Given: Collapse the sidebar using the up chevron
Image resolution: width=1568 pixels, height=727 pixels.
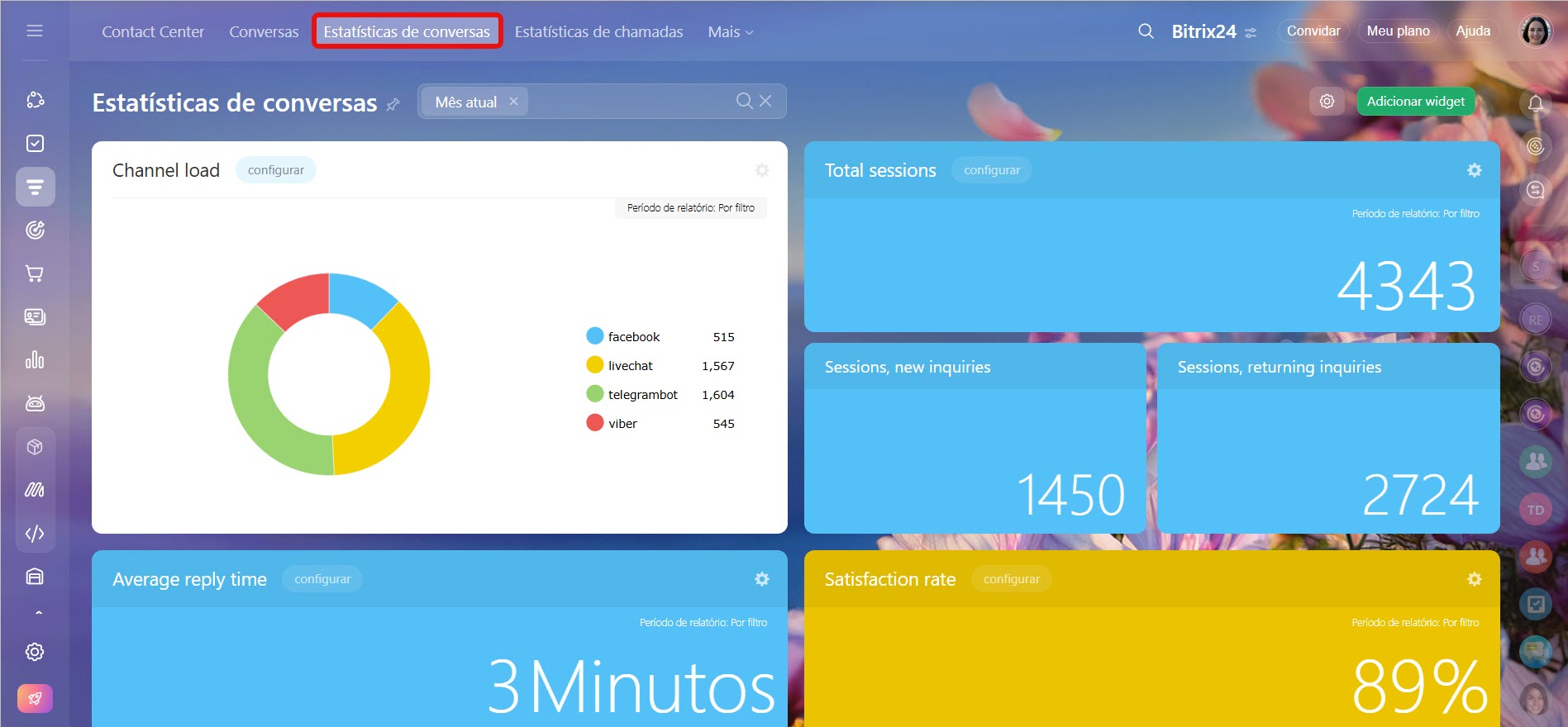Looking at the screenshot, I should pos(38,613).
